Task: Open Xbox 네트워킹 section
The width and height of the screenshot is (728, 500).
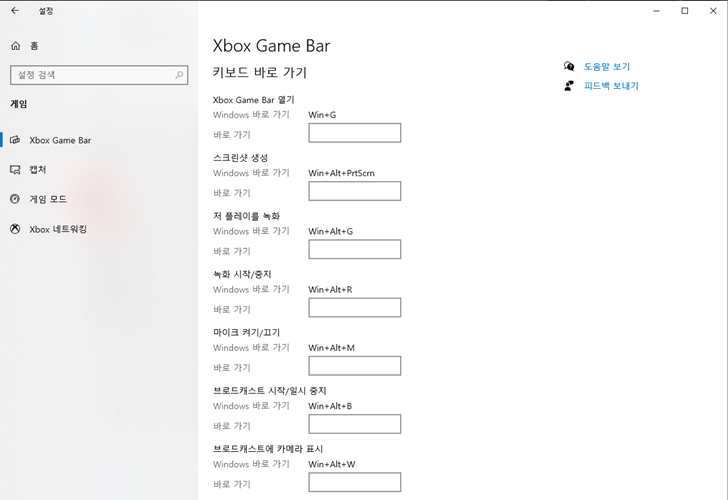Action: point(58,229)
